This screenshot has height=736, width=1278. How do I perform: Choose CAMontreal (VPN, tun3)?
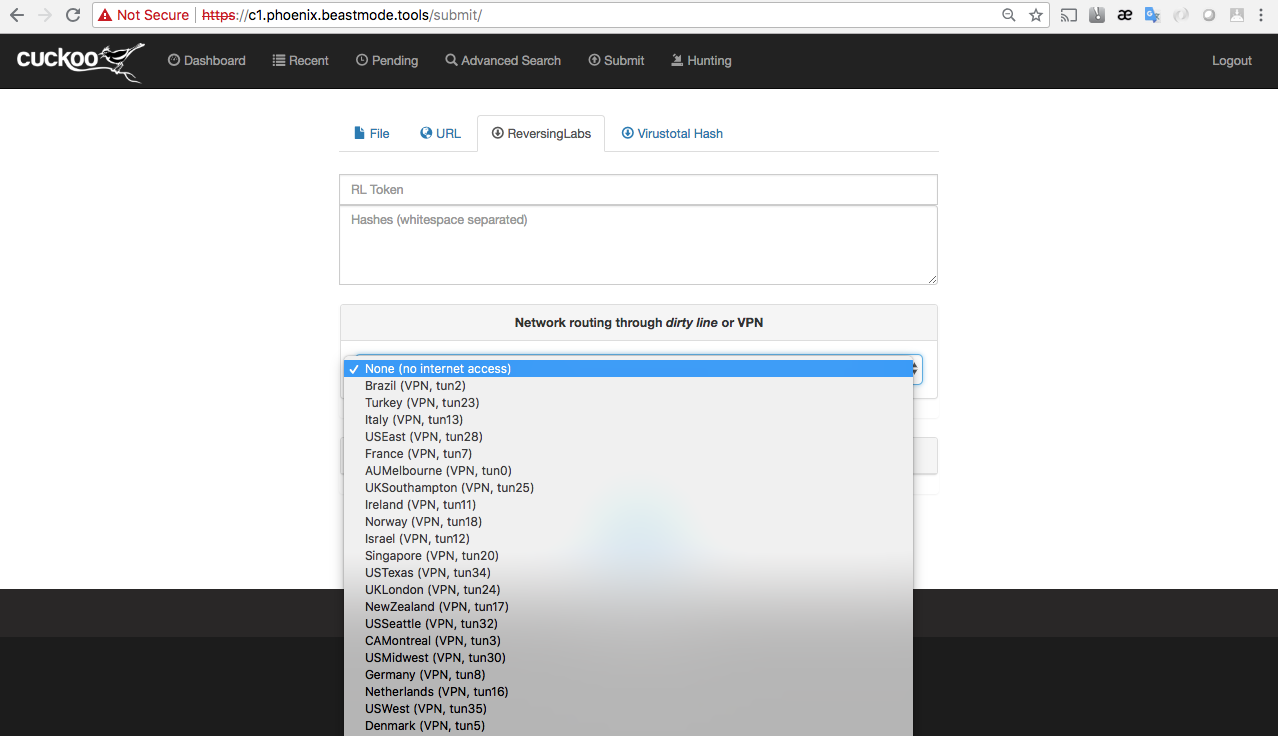coord(628,641)
